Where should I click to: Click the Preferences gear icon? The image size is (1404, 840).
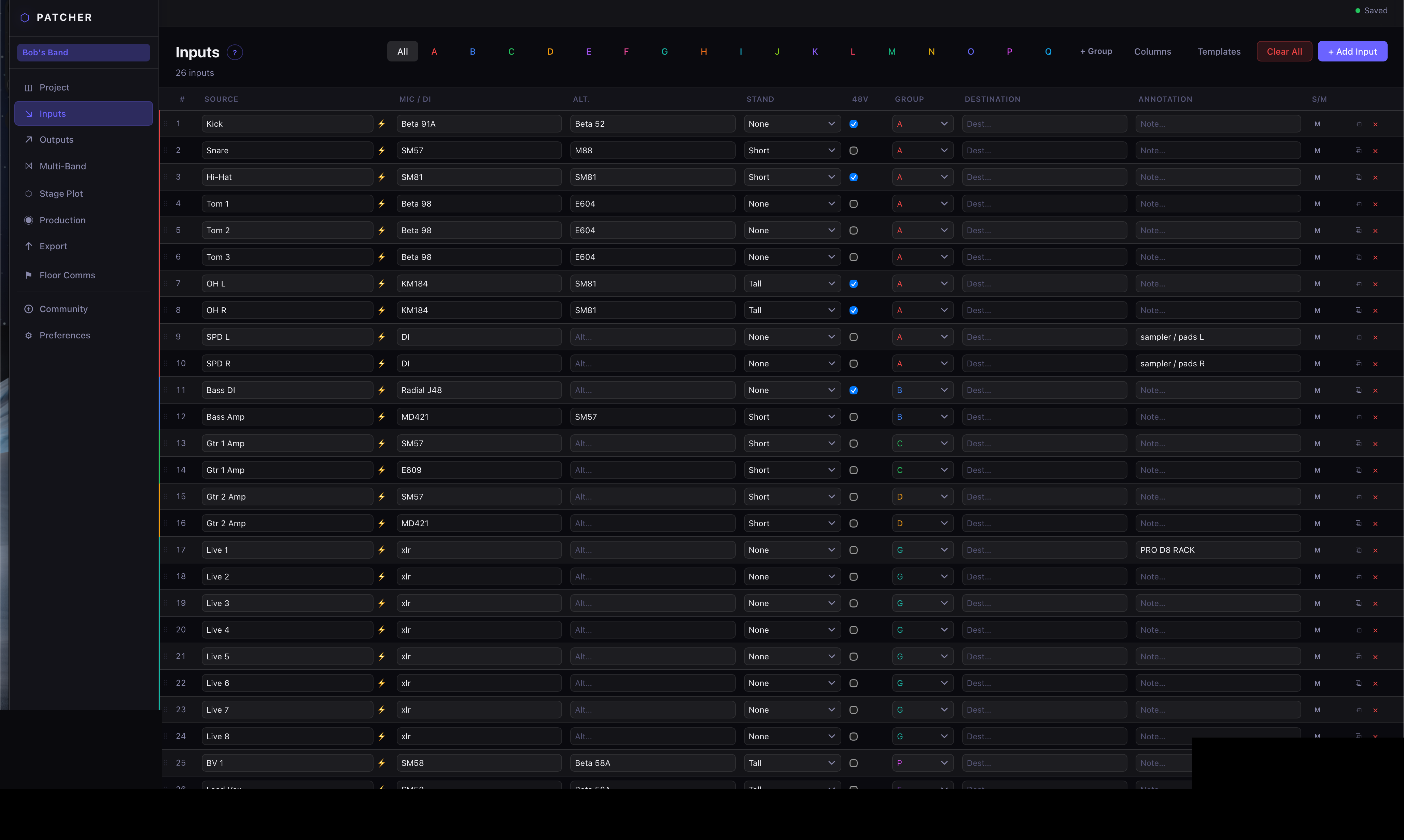click(x=29, y=336)
